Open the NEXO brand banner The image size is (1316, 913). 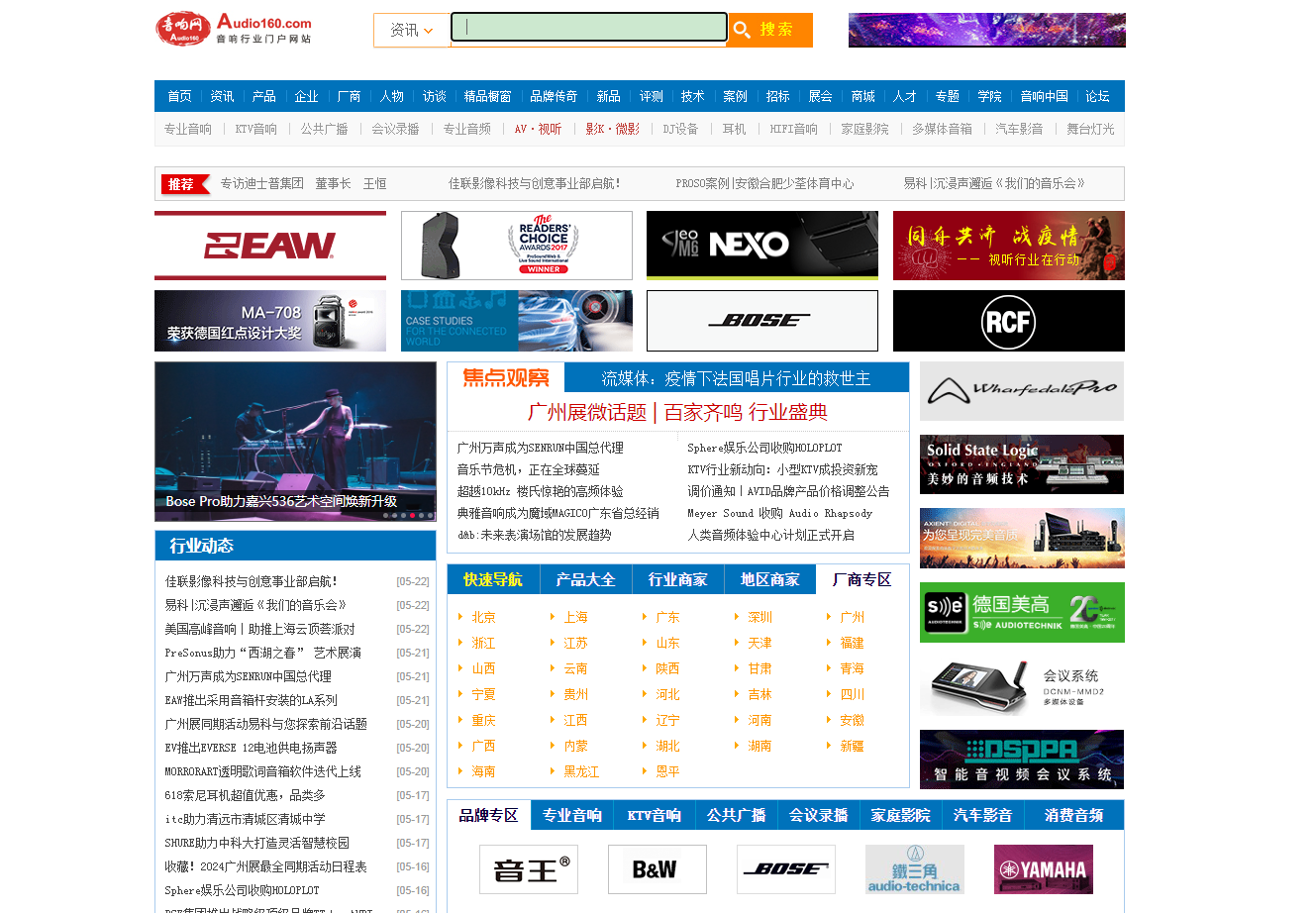762,246
